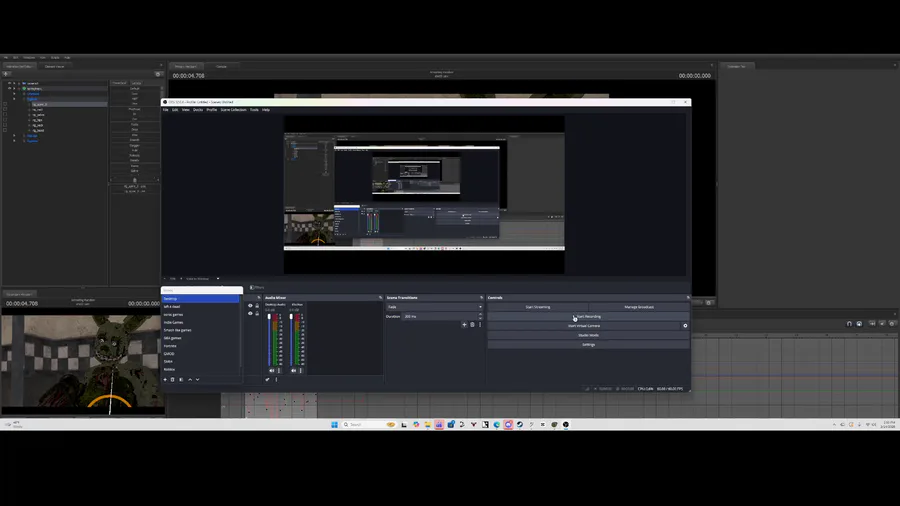Tick the checkbox beside rig_head in SFM
900x506 pixels.
point(5,130)
